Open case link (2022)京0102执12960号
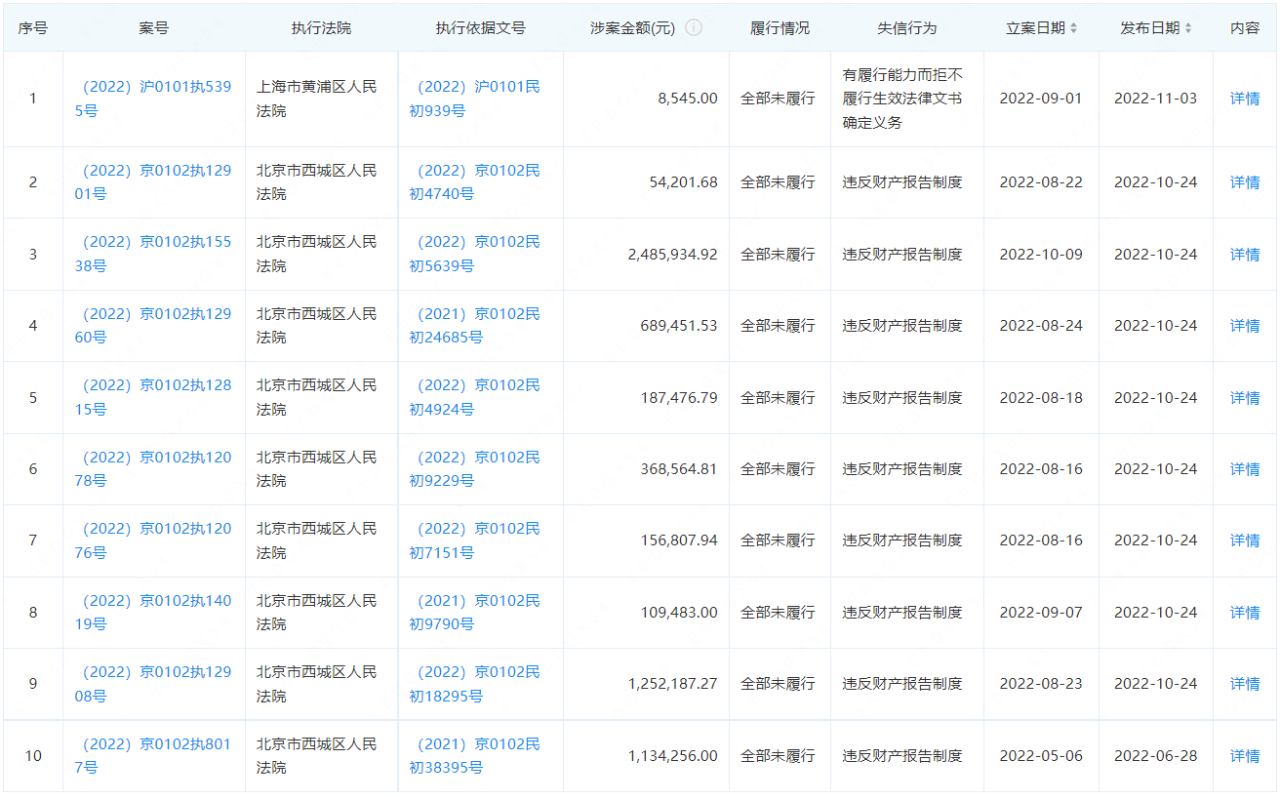 pos(153,326)
